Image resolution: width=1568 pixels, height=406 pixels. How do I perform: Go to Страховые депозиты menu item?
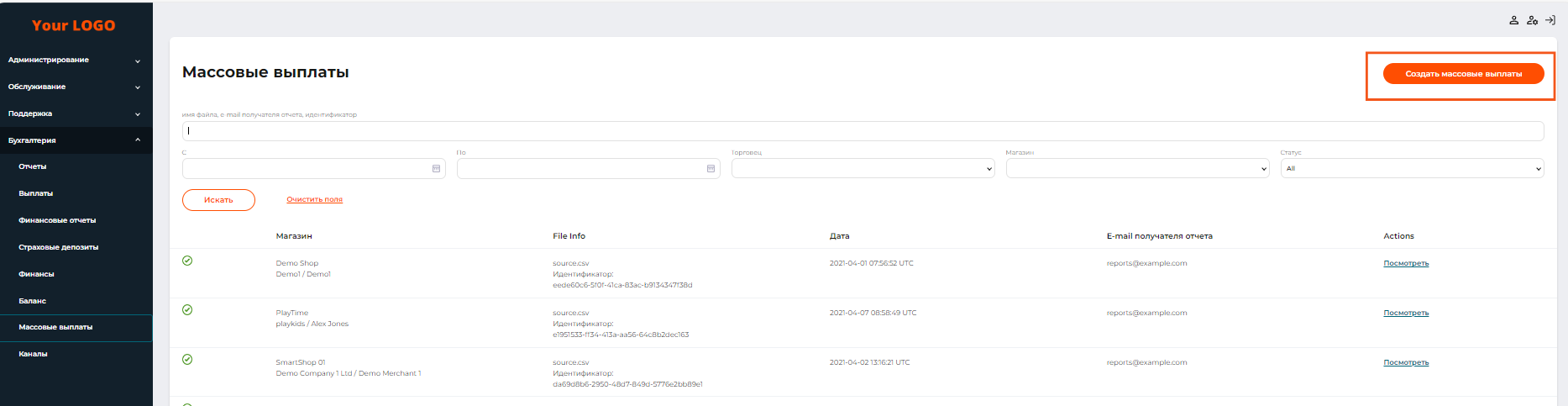[x=59, y=247]
